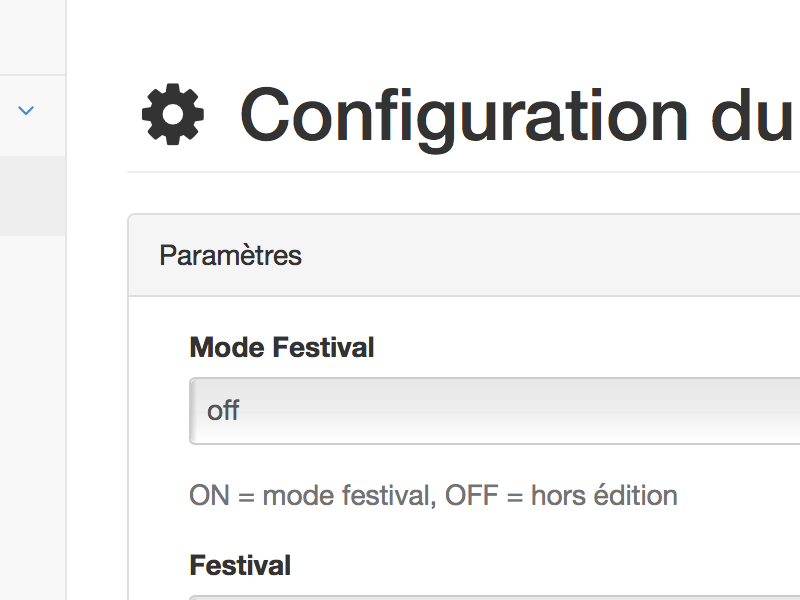Open the Mode Festival dropdown showing off
Image resolution: width=800 pixels, height=600 pixels.
tap(494, 411)
